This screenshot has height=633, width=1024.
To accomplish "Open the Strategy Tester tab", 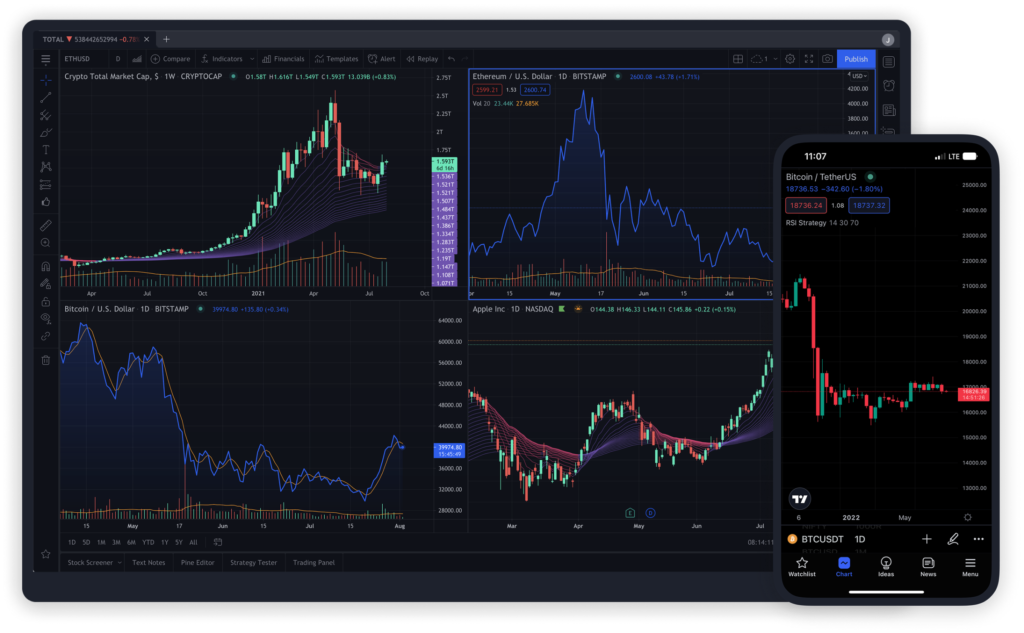I will point(253,562).
